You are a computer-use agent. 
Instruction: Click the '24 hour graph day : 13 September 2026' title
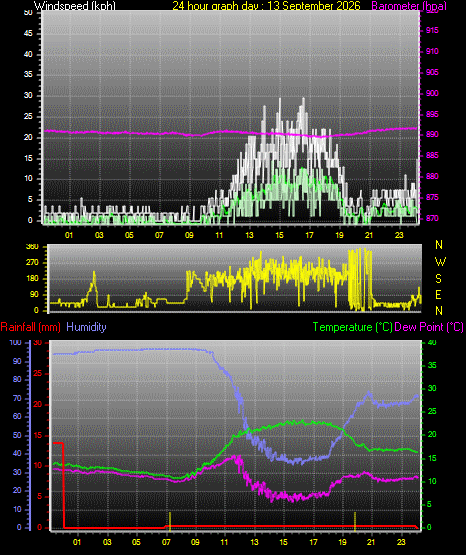(x=266, y=6)
